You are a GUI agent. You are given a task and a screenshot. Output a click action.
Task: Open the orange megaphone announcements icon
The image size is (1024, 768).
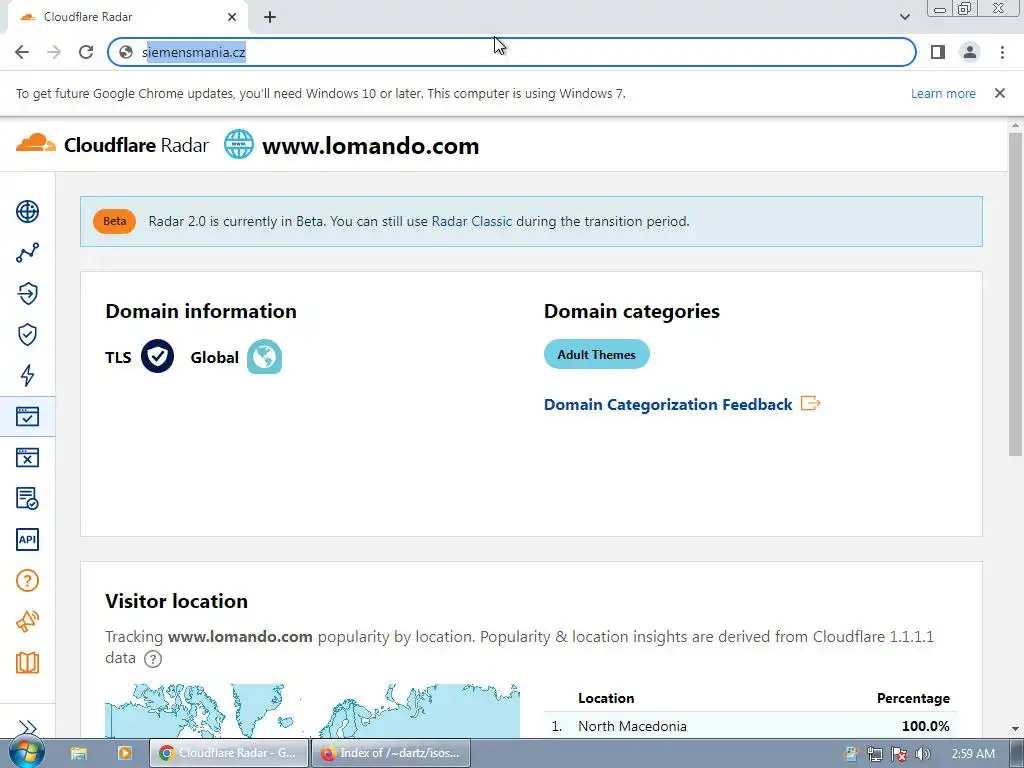pos(27,621)
